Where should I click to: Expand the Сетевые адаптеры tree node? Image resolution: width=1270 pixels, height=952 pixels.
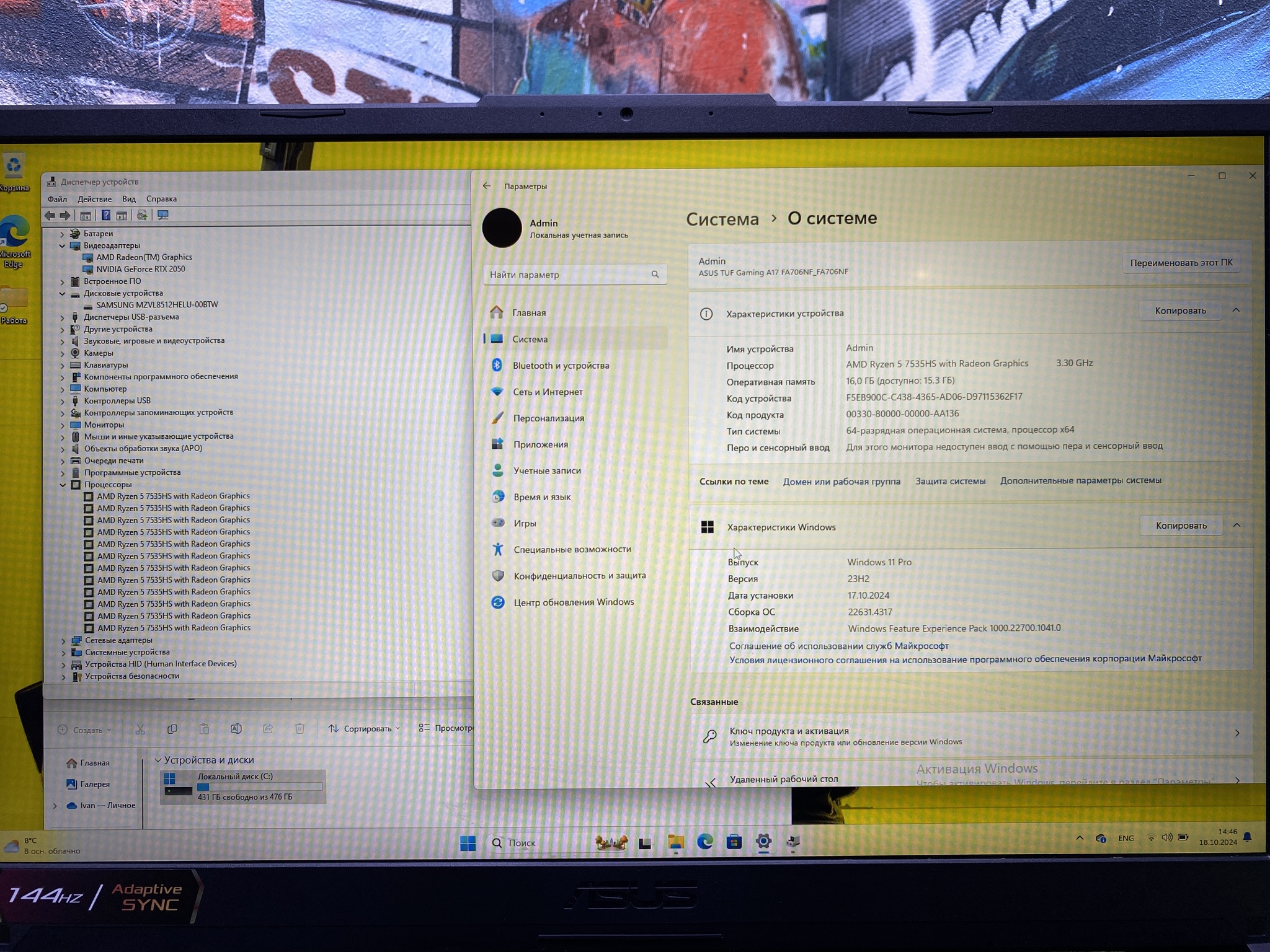click(63, 640)
